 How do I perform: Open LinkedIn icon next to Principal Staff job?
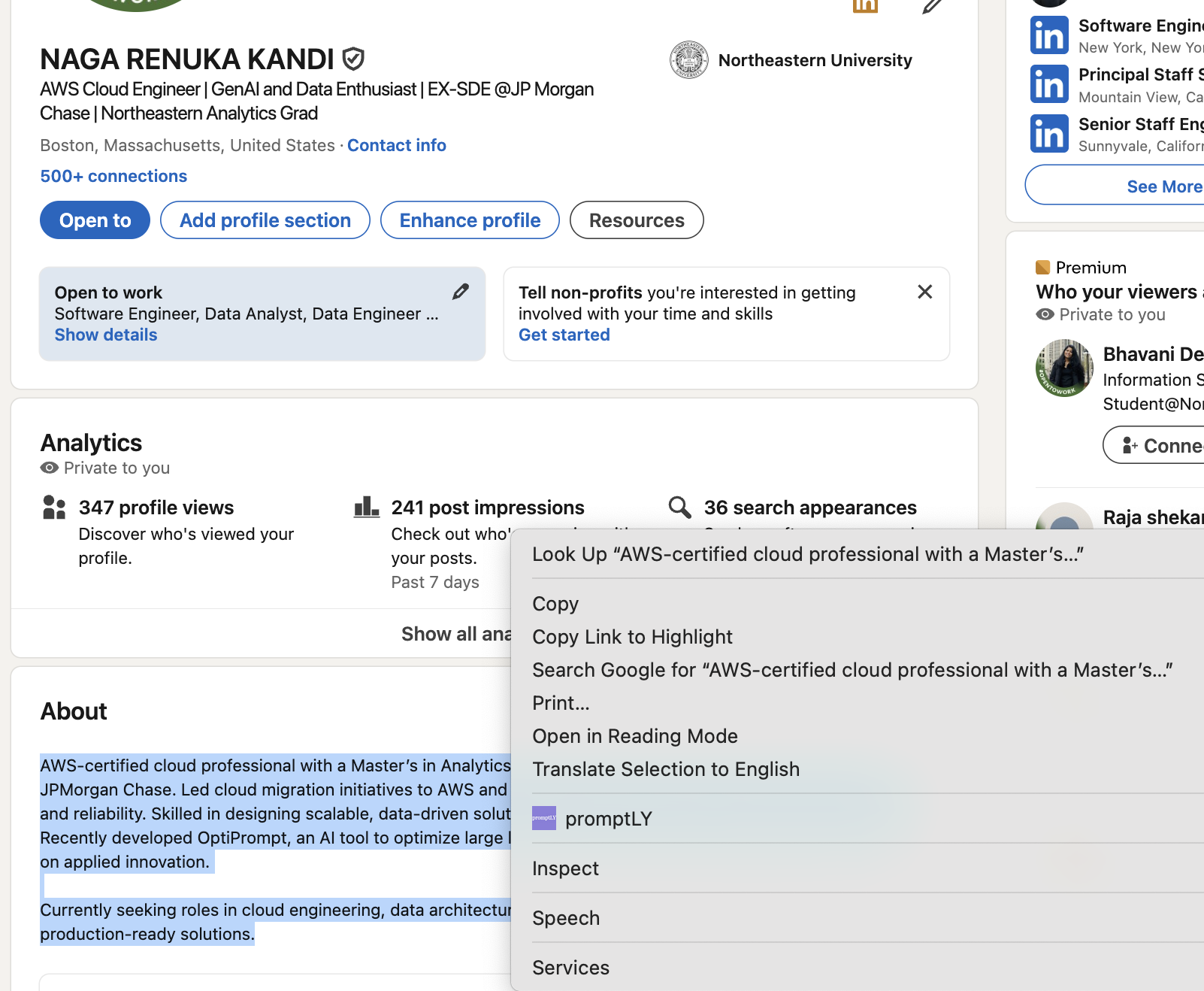pyautogui.click(x=1049, y=84)
